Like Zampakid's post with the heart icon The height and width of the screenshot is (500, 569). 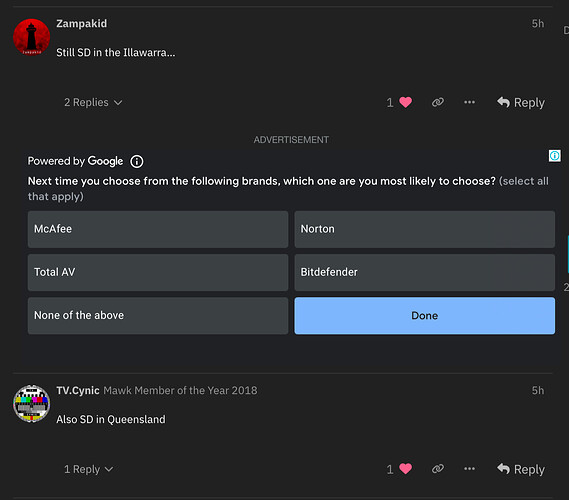click(405, 102)
